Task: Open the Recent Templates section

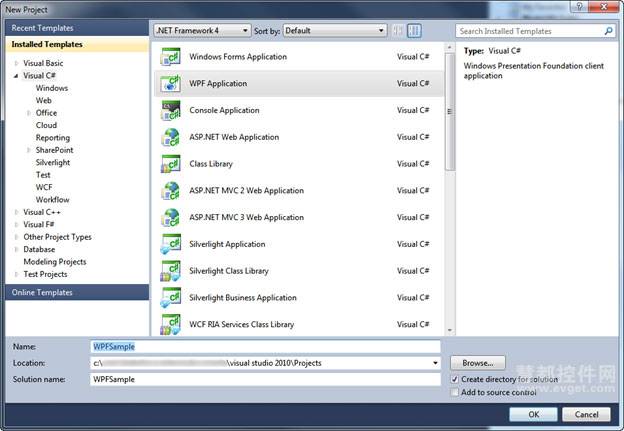Action: pyautogui.click(x=77, y=28)
